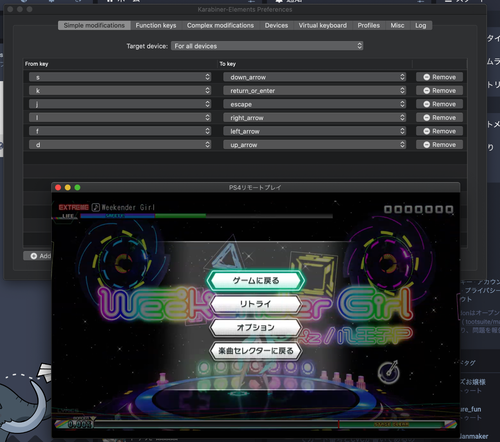Open the From key dropdown showing f
This screenshot has width=500, height=442.
(x=120, y=131)
